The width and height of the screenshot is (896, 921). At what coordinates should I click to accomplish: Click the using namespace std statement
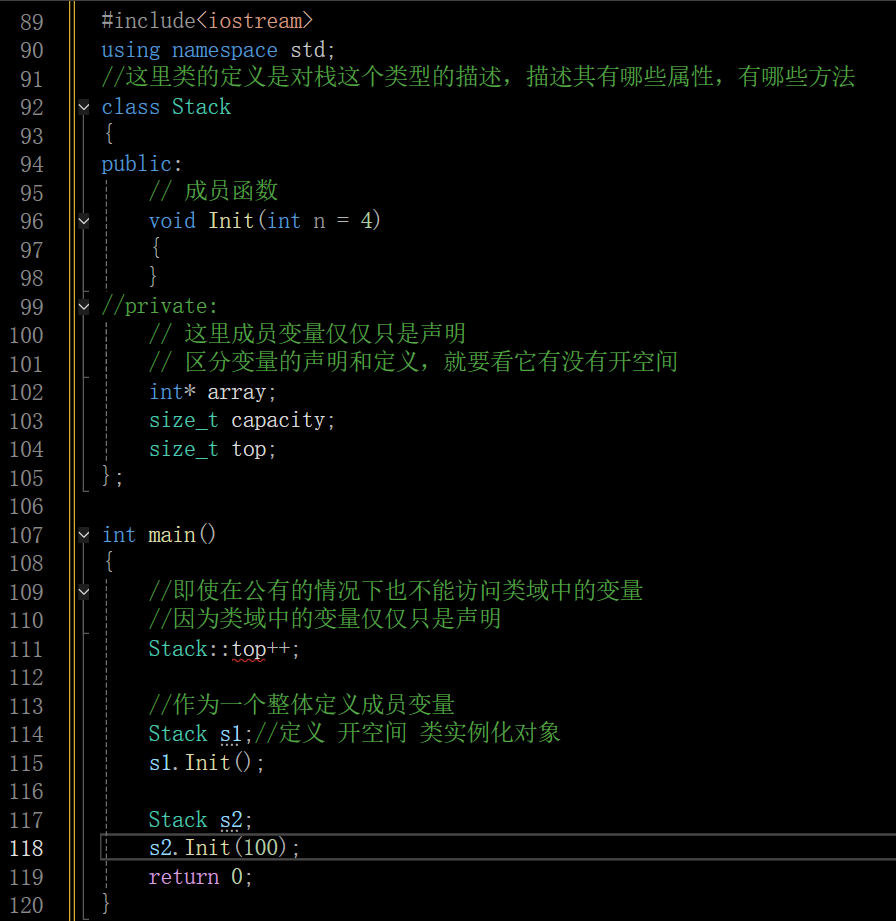[215, 49]
